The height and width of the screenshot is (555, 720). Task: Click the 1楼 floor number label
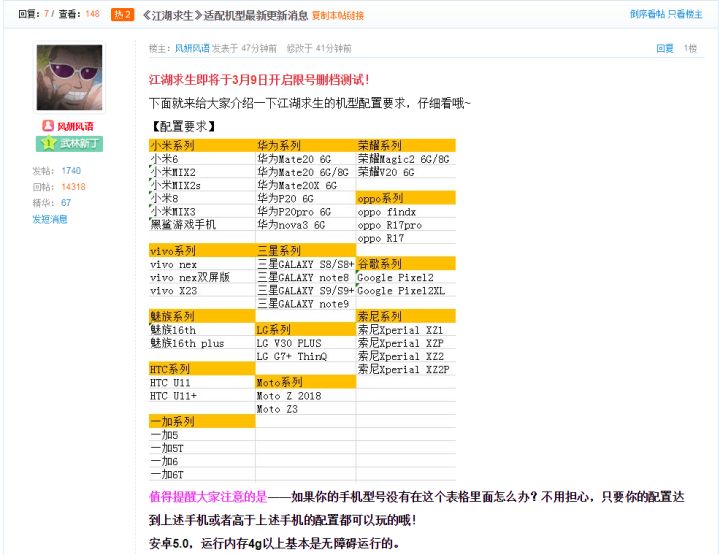[x=690, y=48]
